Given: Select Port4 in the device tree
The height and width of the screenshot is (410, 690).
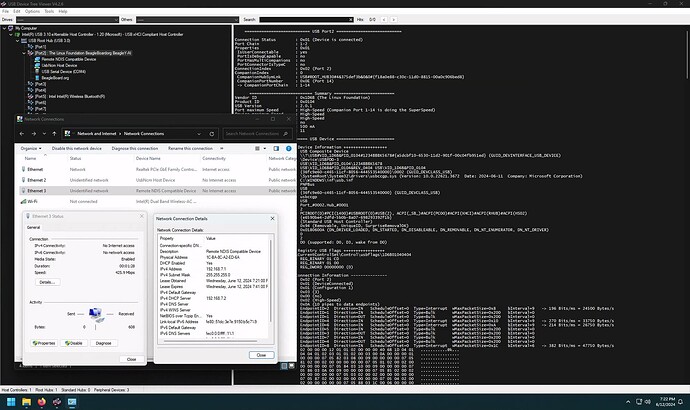Looking at the screenshot, I should pyautogui.click(x=40, y=90).
